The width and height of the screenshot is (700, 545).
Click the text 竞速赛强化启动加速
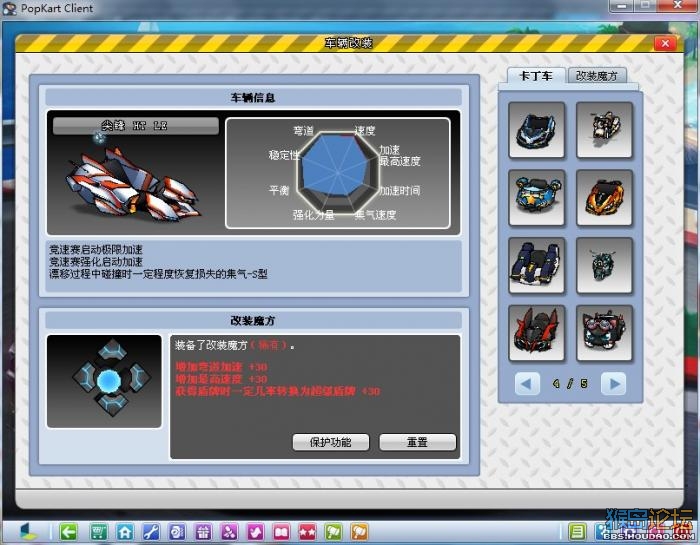tap(96, 262)
